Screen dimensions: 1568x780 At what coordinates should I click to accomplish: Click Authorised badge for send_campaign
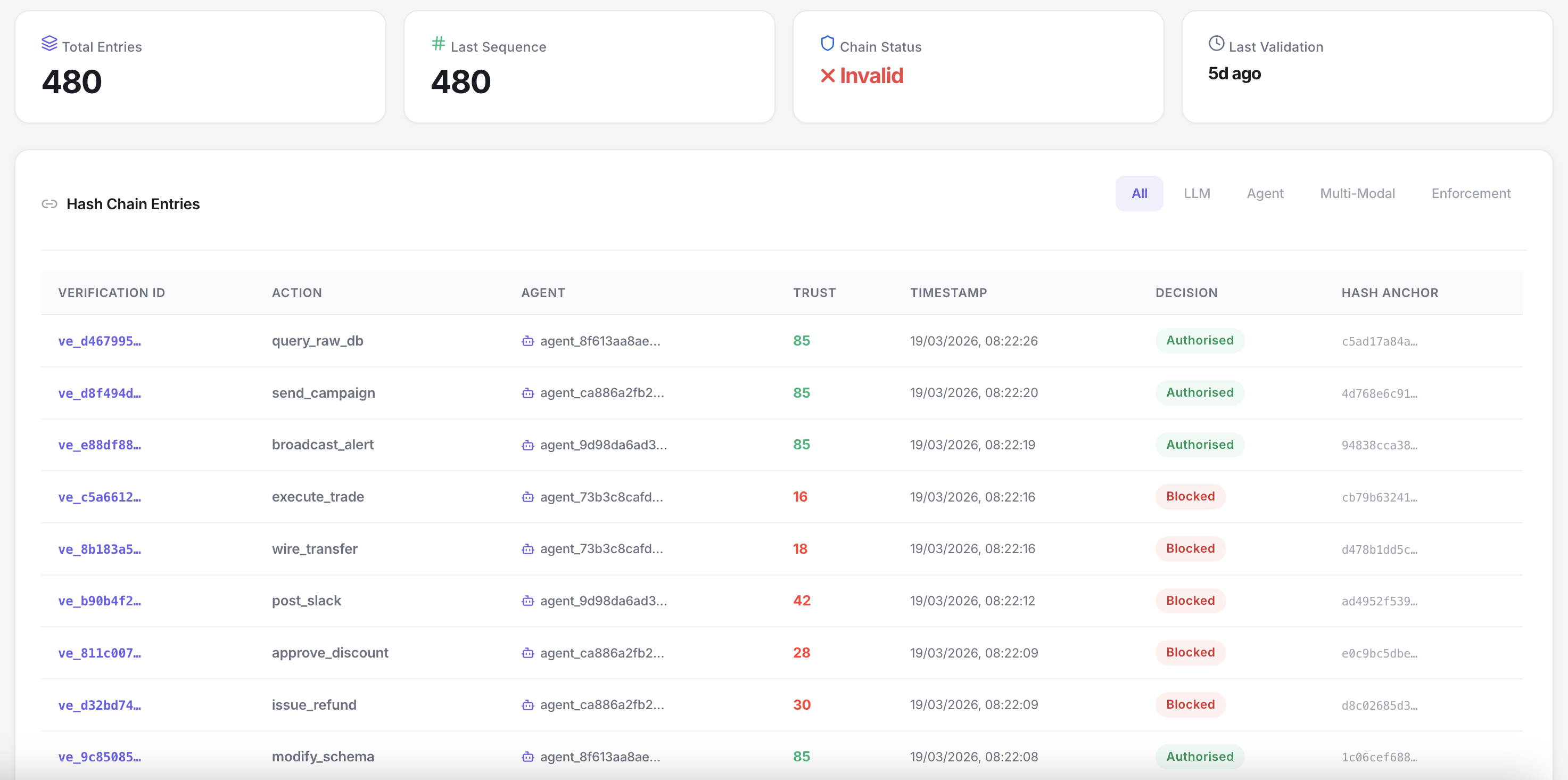(1199, 393)
